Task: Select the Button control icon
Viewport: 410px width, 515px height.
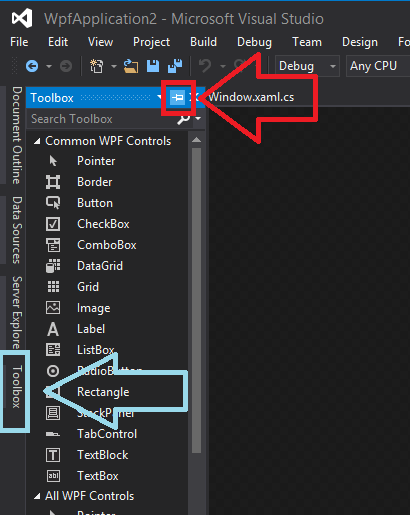Action: click(x=53, y=203)
